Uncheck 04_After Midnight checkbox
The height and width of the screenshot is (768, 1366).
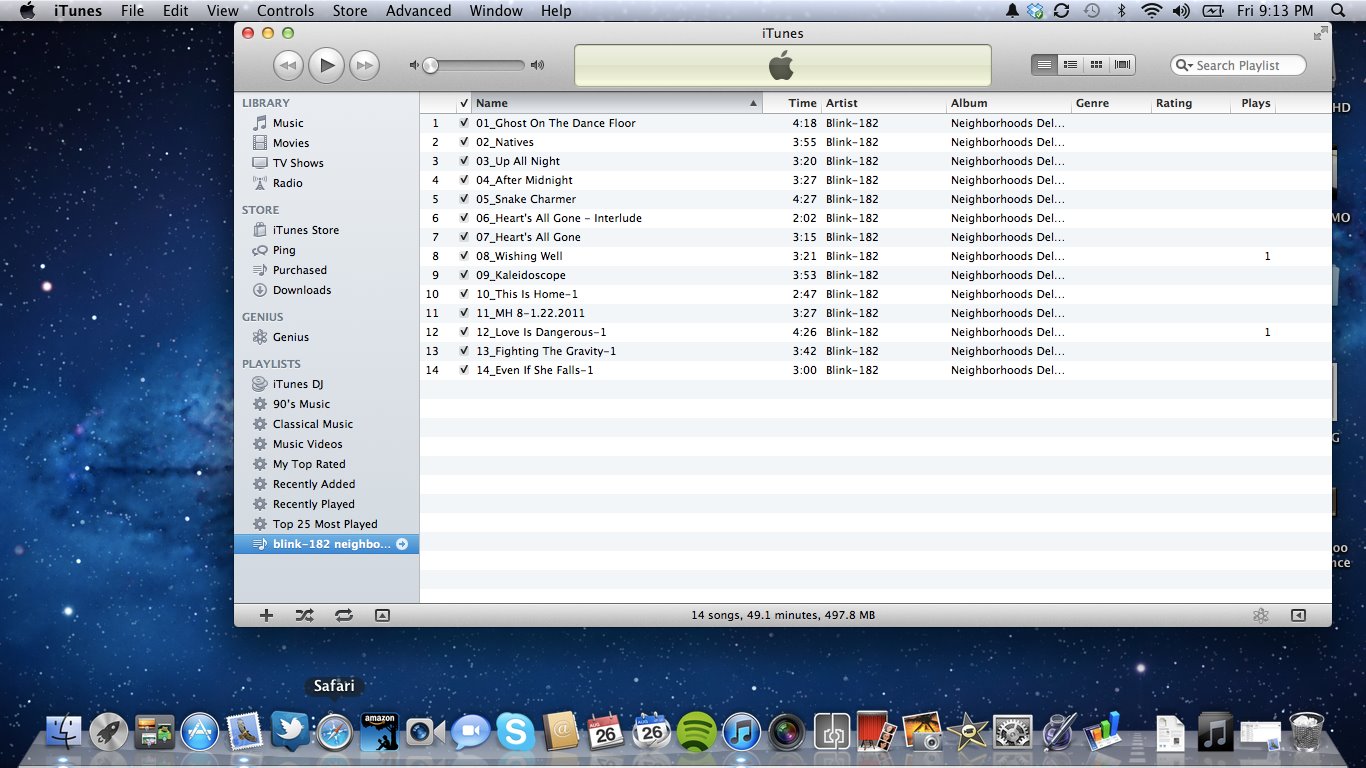click(464, 180)
